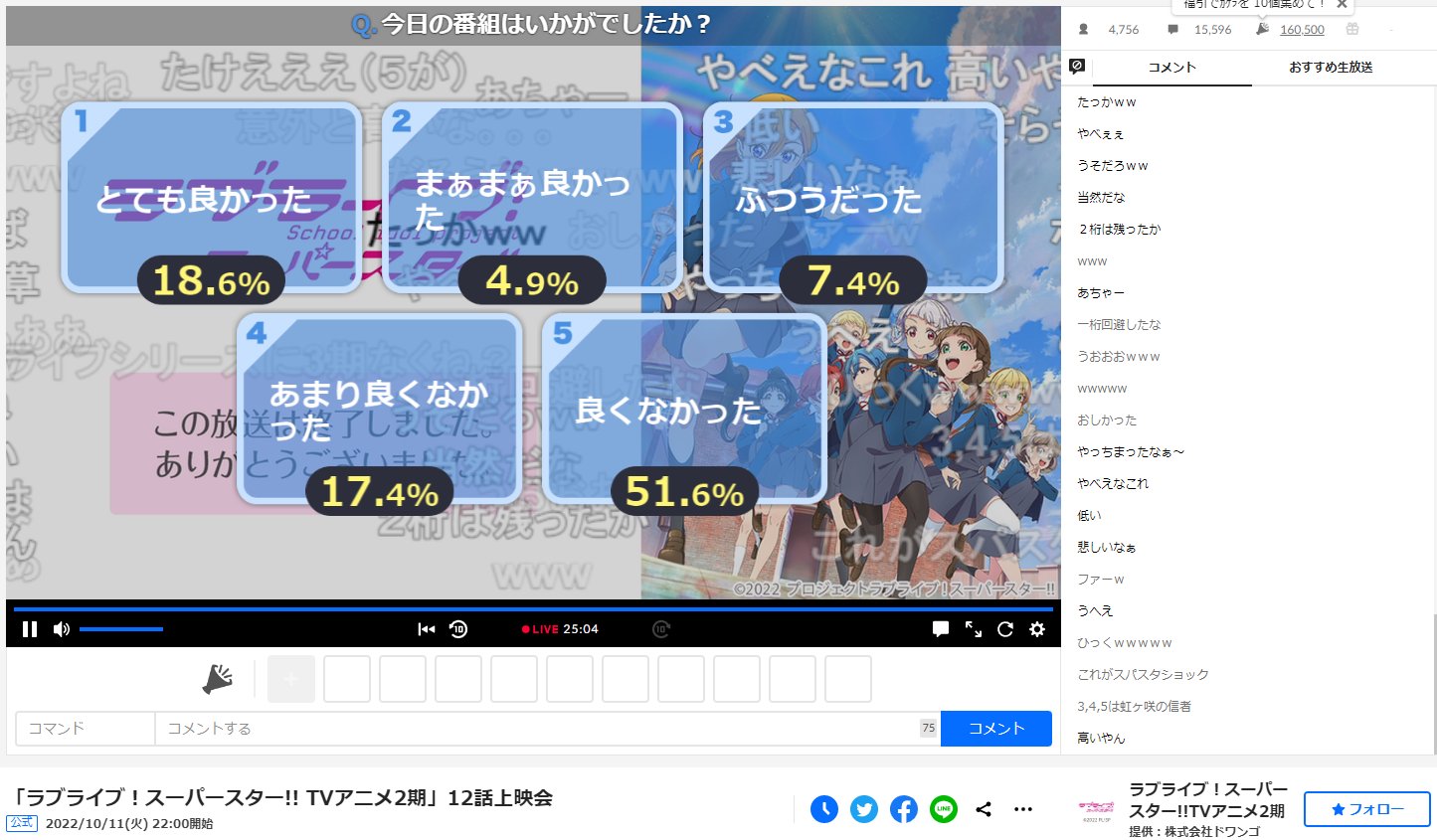Viewport: 1437px width, 840px height.
Task: Select poll option 4 あまり良くなかった
Action: (380, 410)
